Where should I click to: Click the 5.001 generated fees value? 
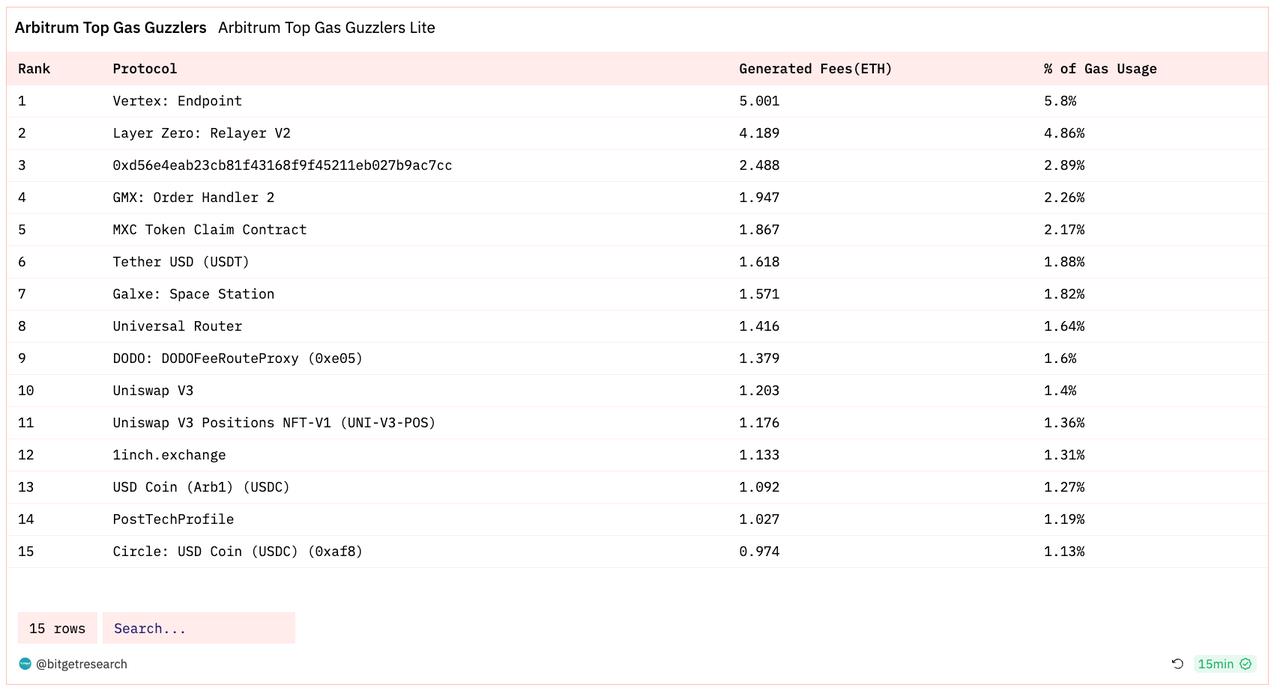pos(759,101)
